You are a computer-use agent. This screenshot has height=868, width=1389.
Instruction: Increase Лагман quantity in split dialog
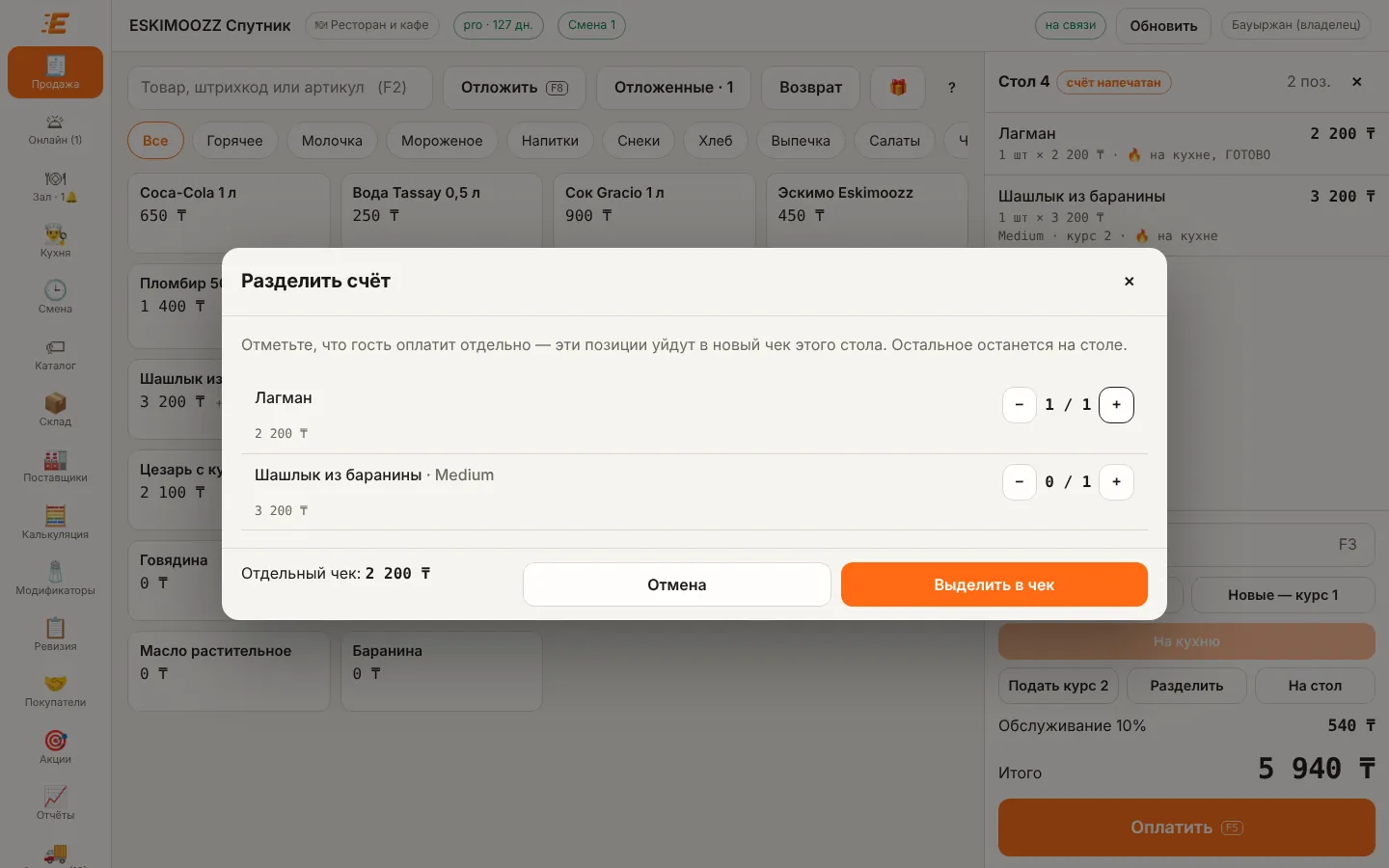click(x=1116, y=405)
